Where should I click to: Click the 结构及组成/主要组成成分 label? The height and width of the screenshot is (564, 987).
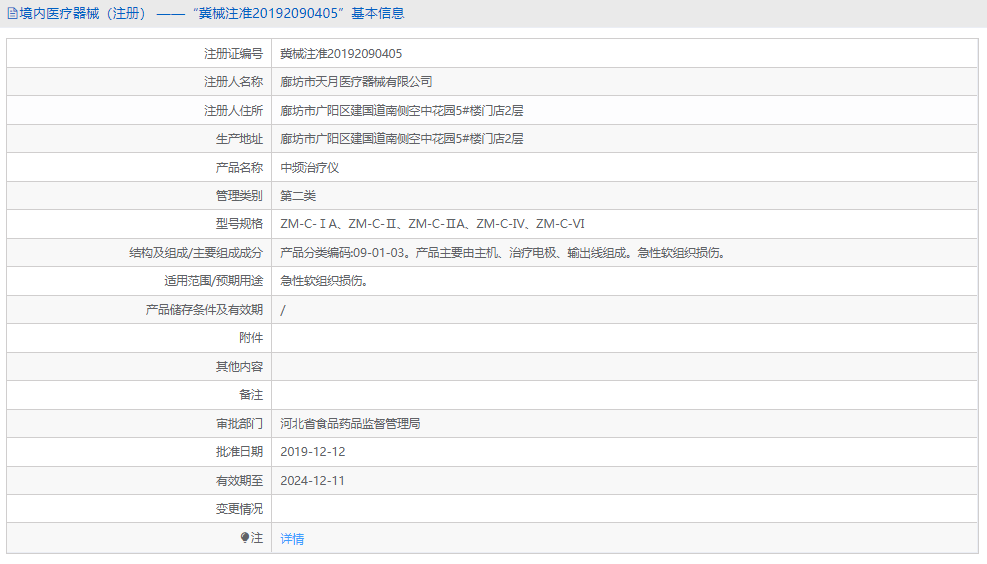coord(196,252)
